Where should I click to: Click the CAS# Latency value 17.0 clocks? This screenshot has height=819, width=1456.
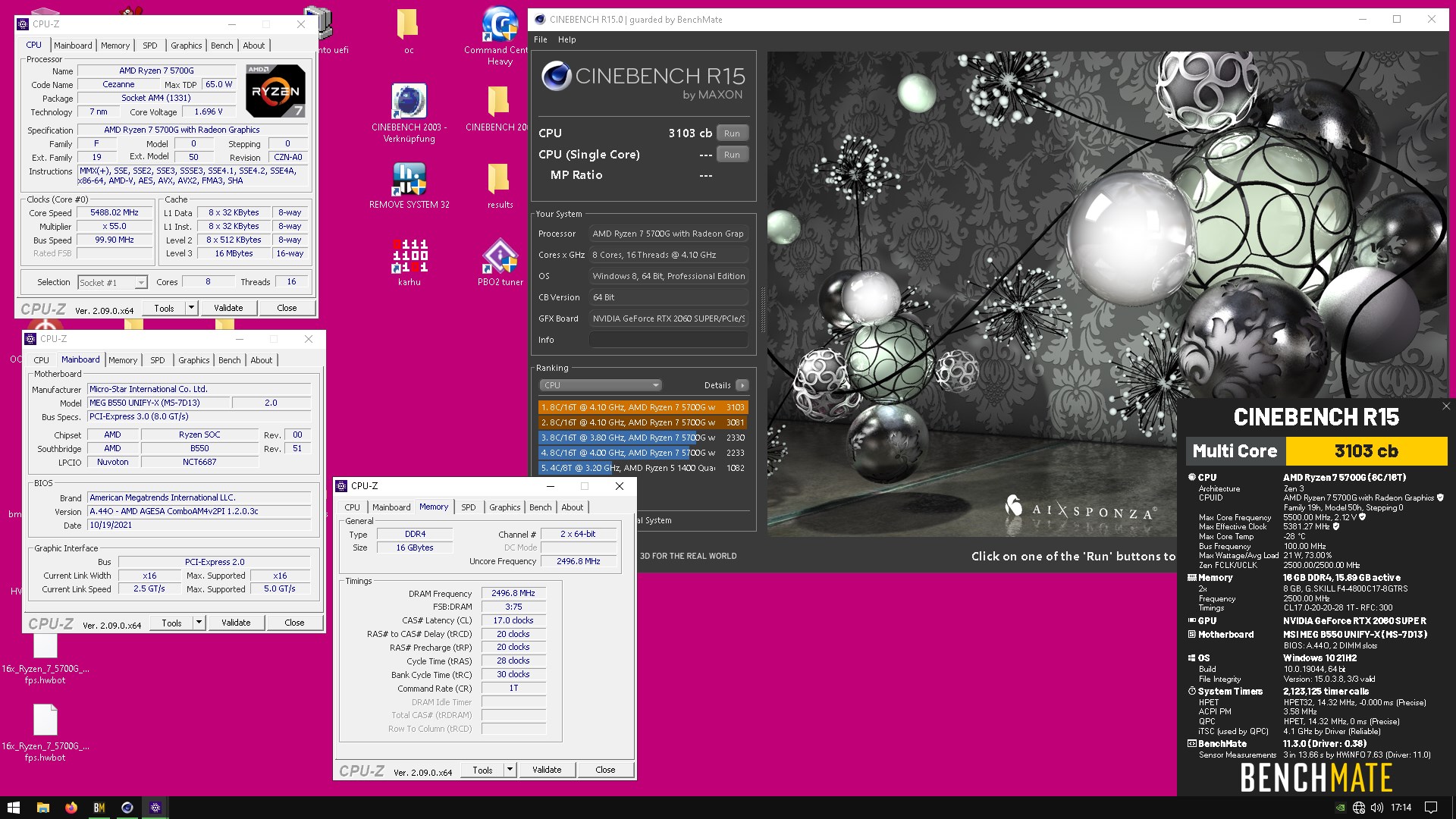click(x=513, y=620)
